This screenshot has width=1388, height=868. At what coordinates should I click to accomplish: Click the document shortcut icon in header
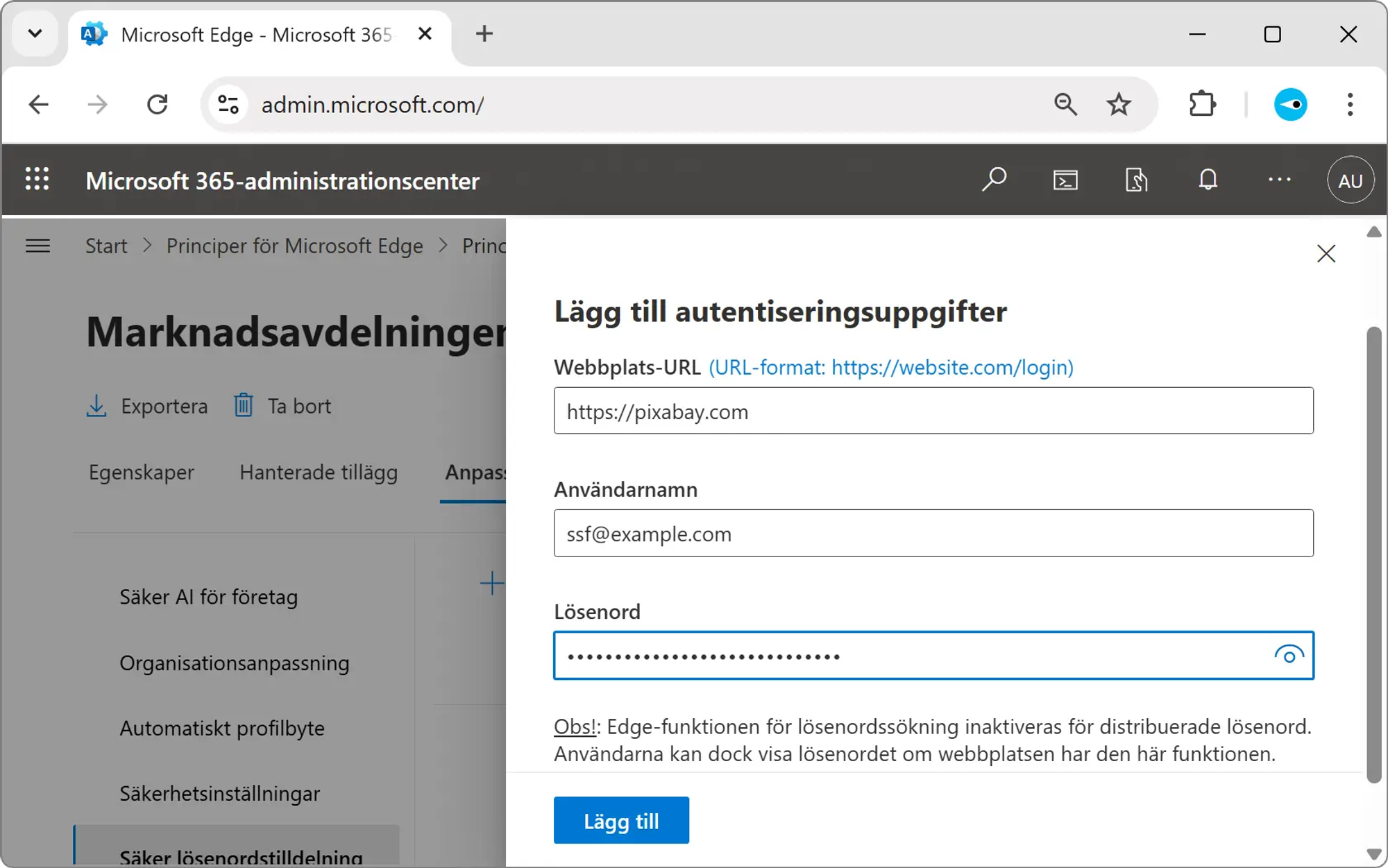click(x=1136, y=180)
